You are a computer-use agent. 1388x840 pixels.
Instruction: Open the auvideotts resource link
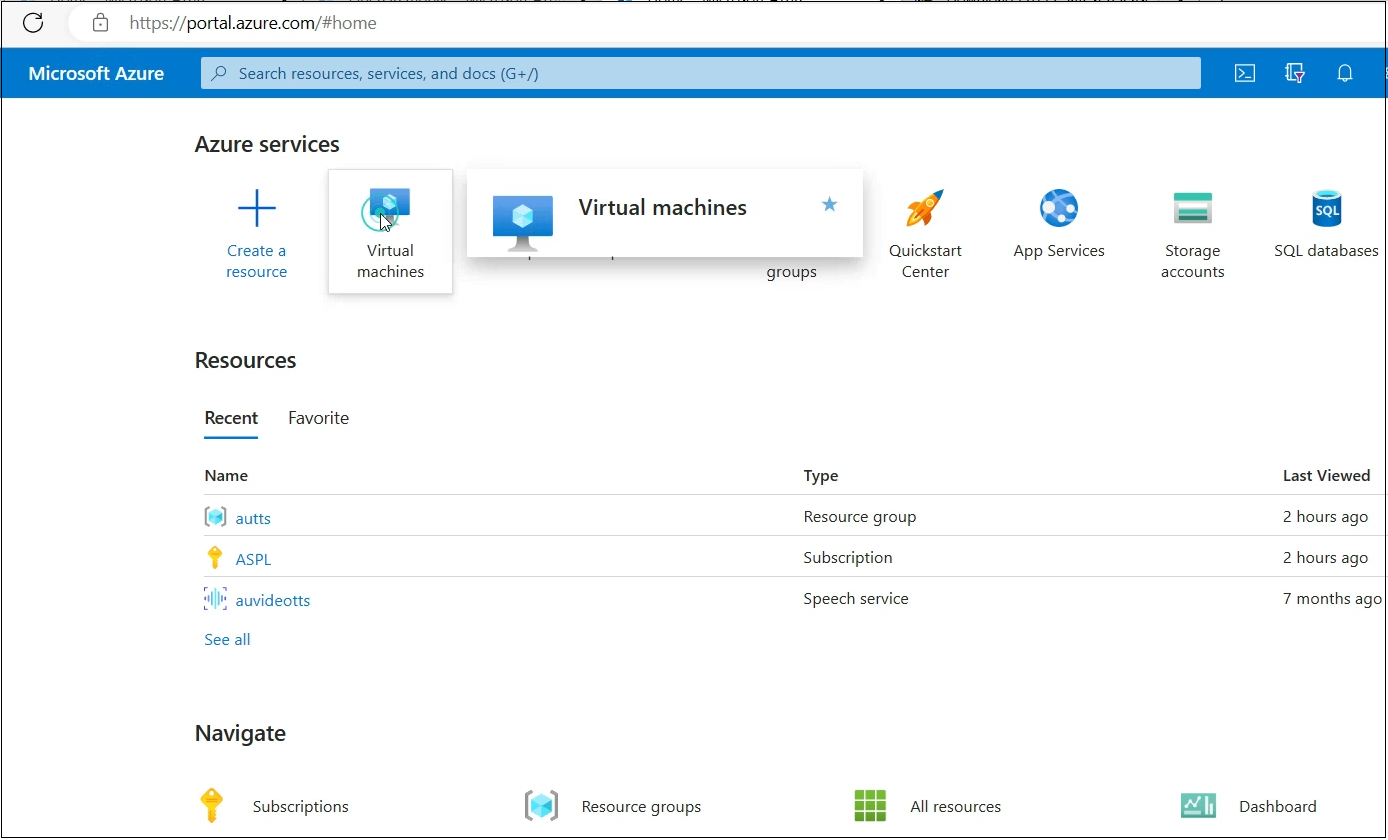273,600
